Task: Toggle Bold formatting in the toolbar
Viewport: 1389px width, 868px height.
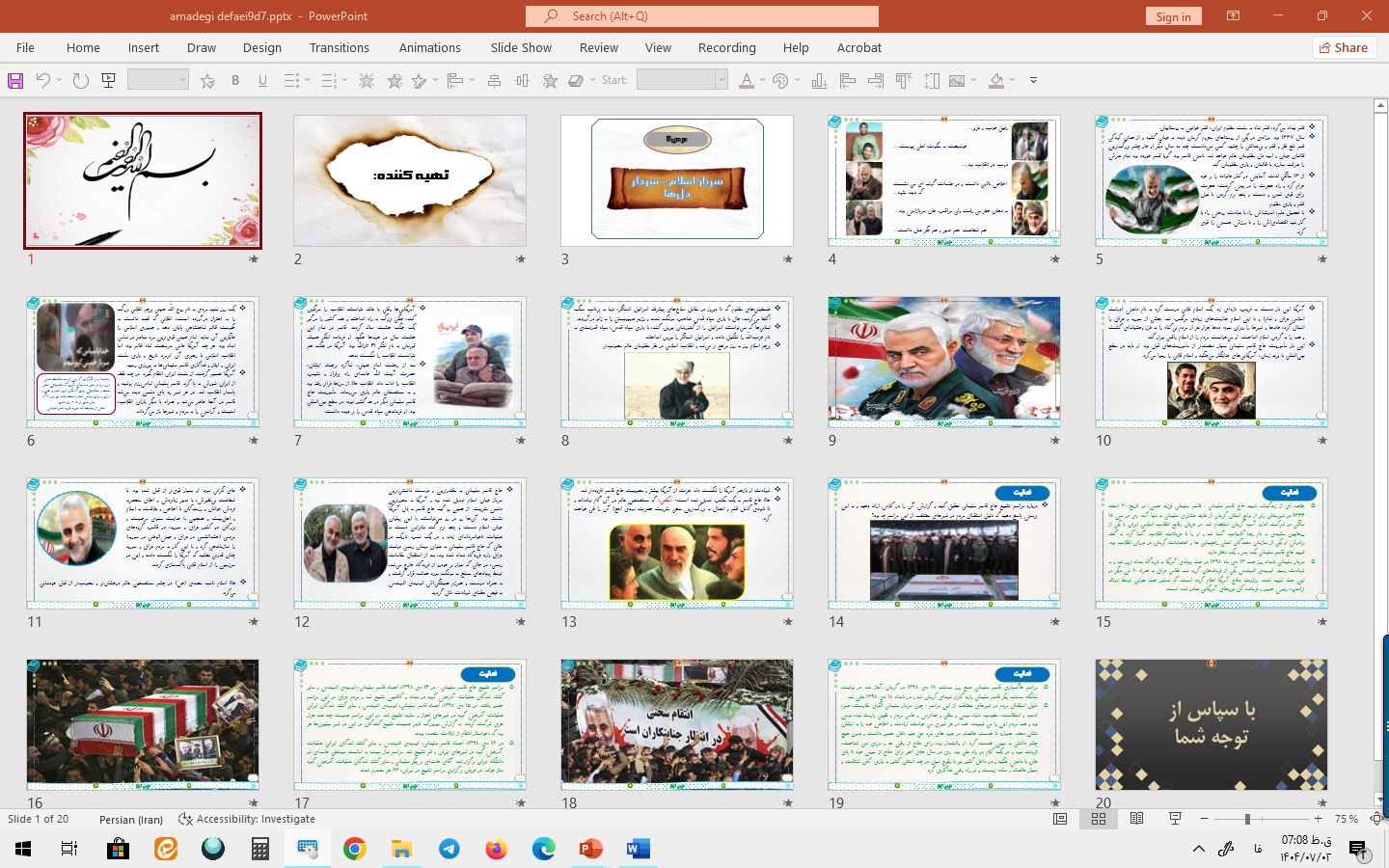Action: pos(235,81)
